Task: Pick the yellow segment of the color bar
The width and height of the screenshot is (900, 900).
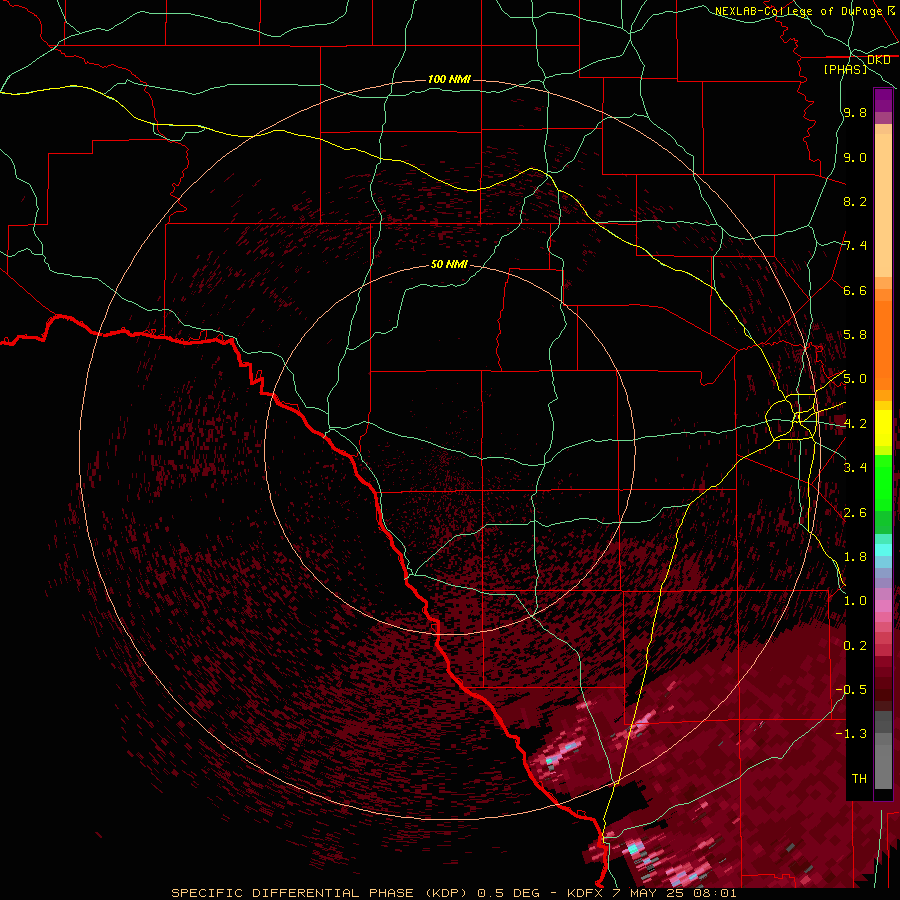Action: coord(883,428)
